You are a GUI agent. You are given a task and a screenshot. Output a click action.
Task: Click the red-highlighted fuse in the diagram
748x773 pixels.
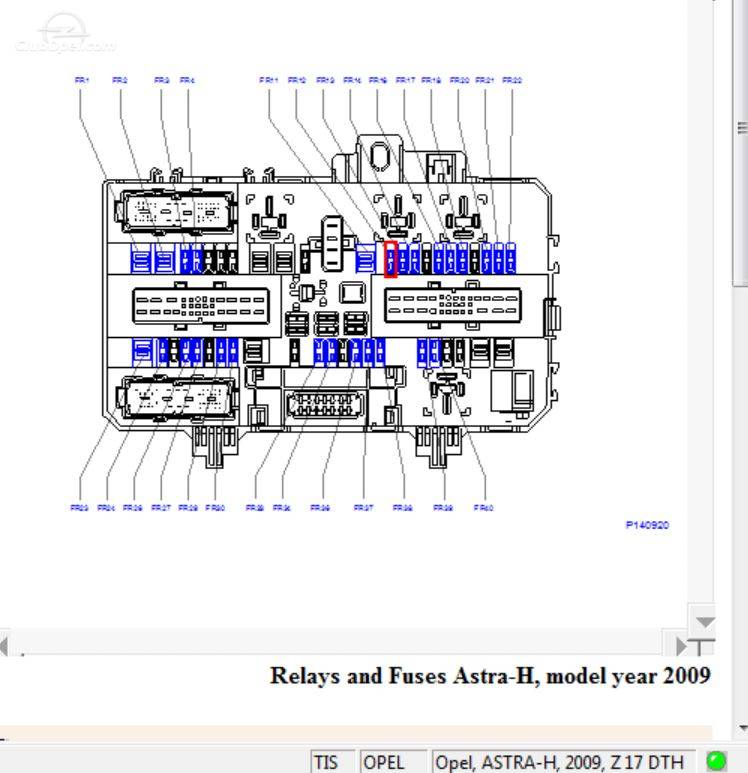click(x=391, y=259)
